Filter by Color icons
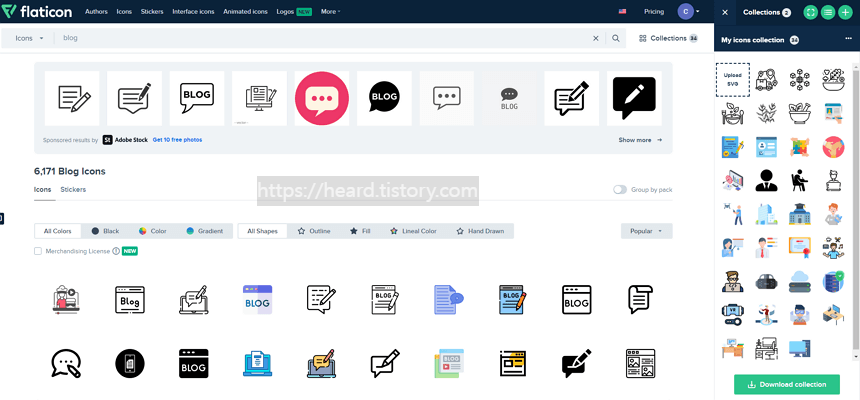 152,231
